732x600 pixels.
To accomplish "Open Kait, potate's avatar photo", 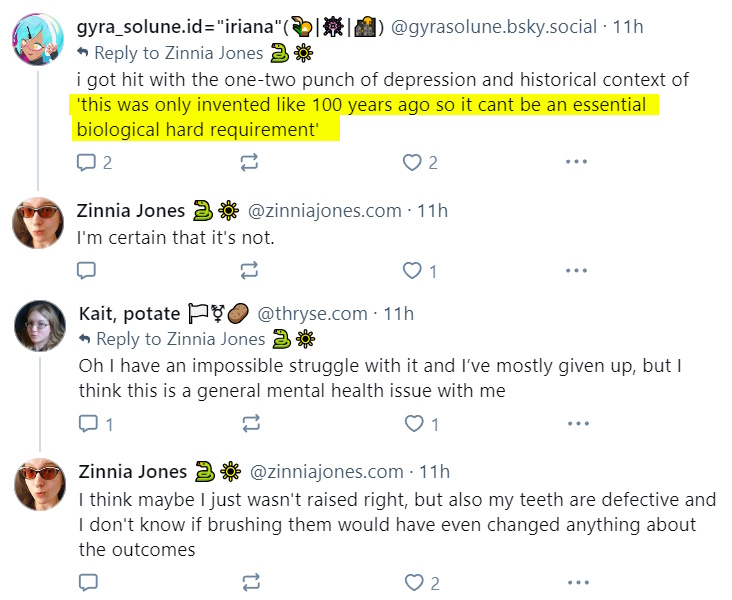I will point(40,325).
